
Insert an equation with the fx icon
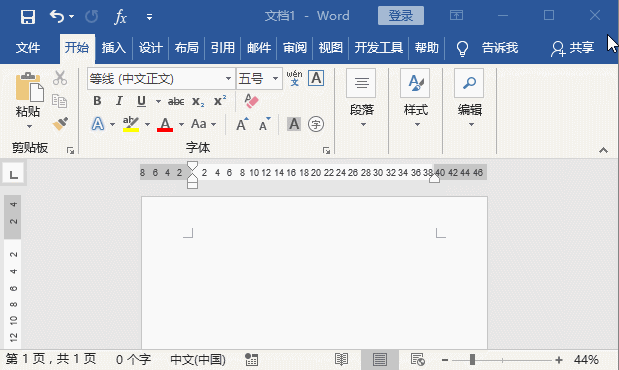point(120,17)
